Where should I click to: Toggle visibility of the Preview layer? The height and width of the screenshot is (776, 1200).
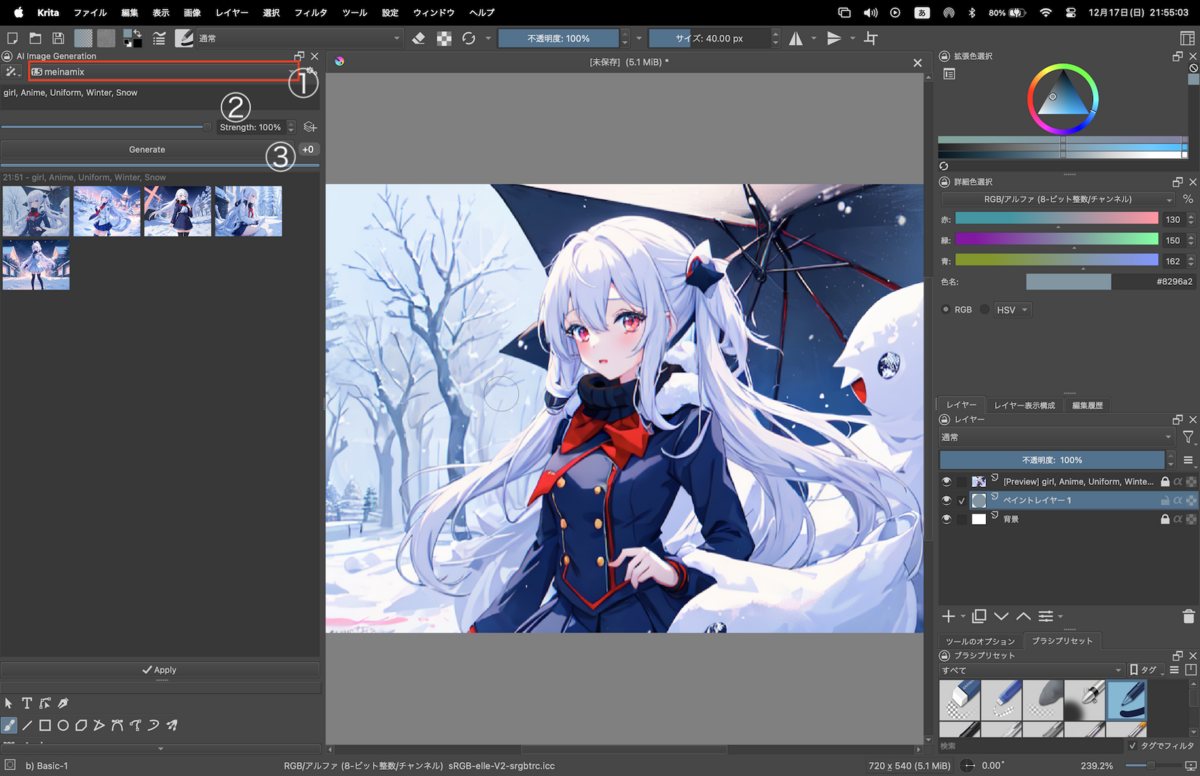pos(946,481)
